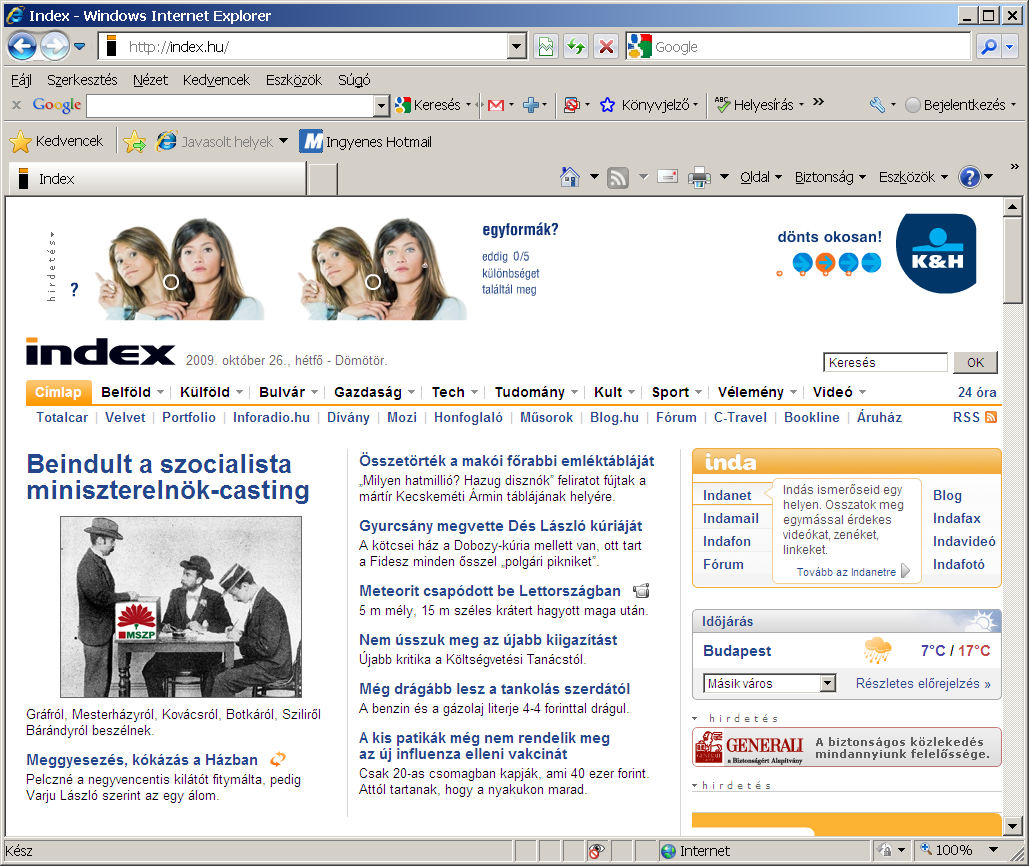Click status bar popup blocked icon
This screenshot has height=866, width=1029.
(x=595, y=851)
